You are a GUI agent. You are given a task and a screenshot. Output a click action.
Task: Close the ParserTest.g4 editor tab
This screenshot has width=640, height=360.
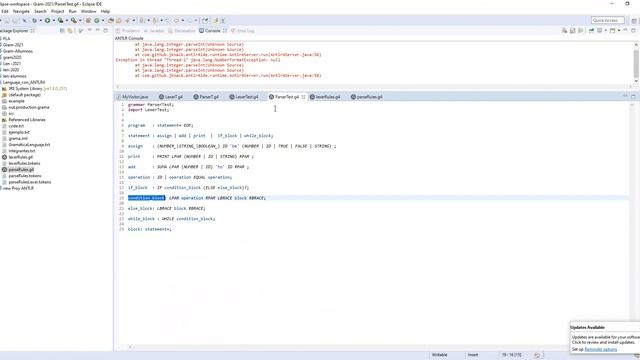(303, 97)
